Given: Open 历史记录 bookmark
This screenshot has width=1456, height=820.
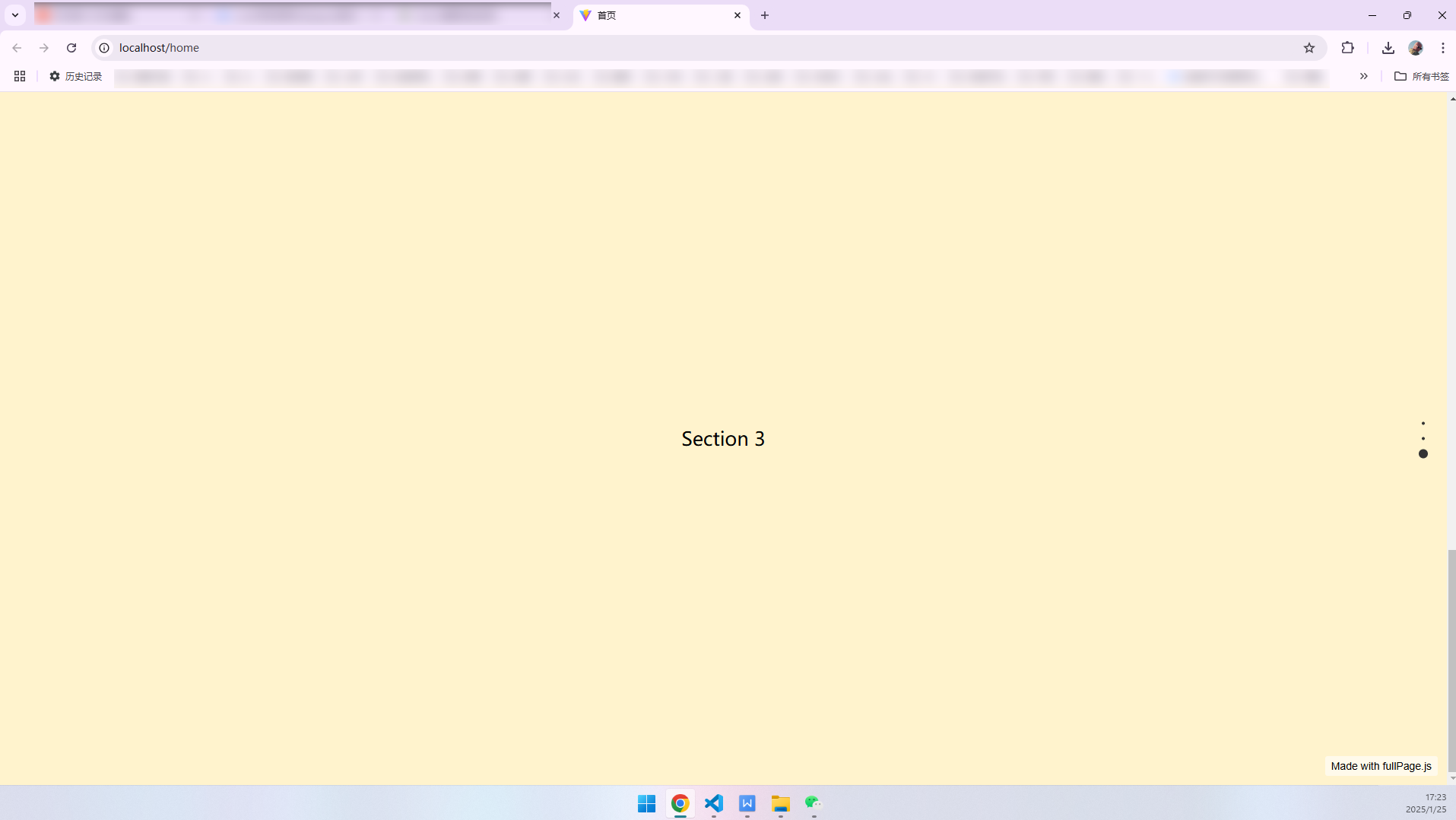Looking at the screenshot, I should [75, 76].
